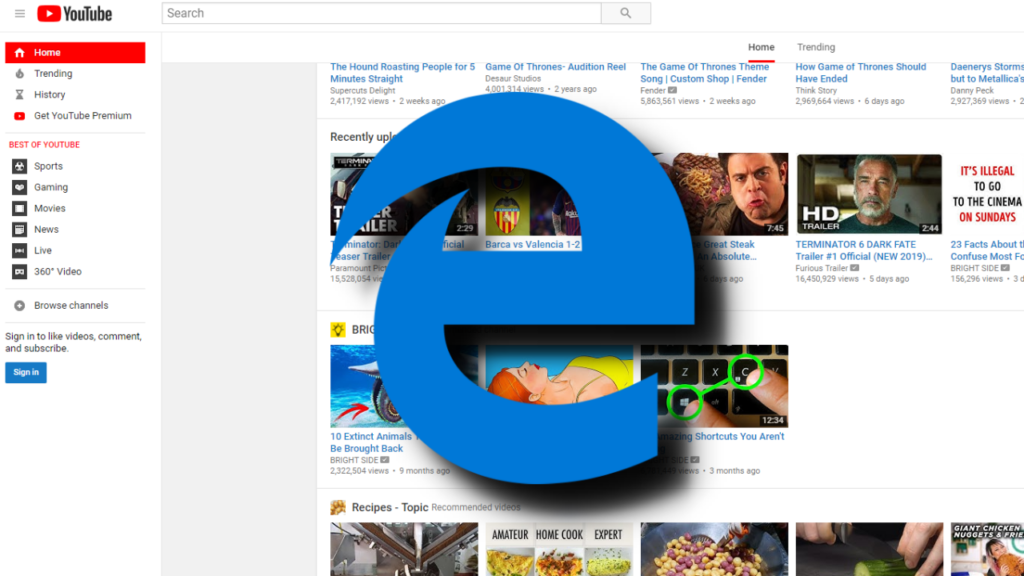
Task: Select Get YouTube Premium
Action: pos(75,116)
